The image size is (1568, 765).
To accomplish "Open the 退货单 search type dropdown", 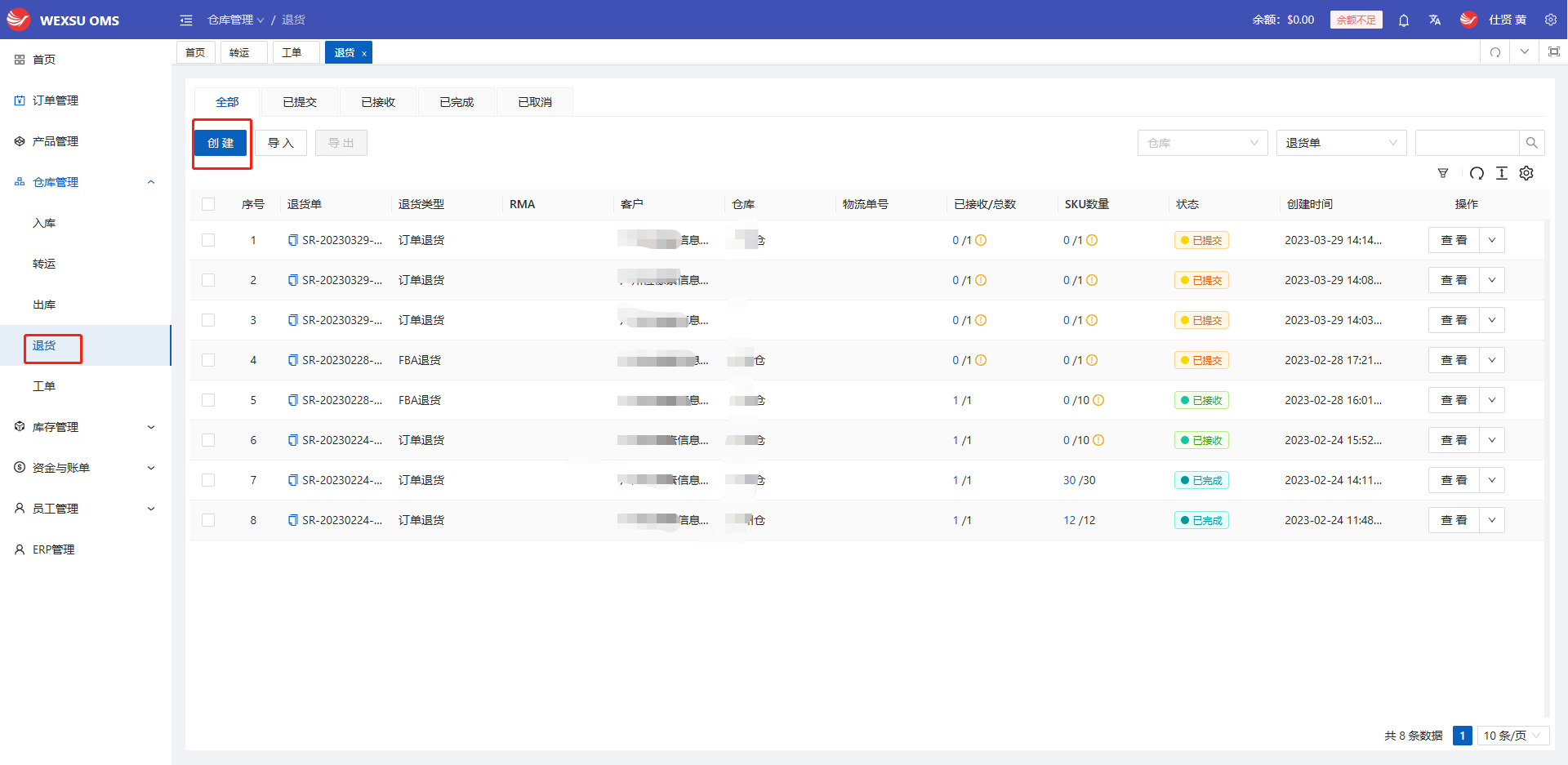I will coord(1341,143).
